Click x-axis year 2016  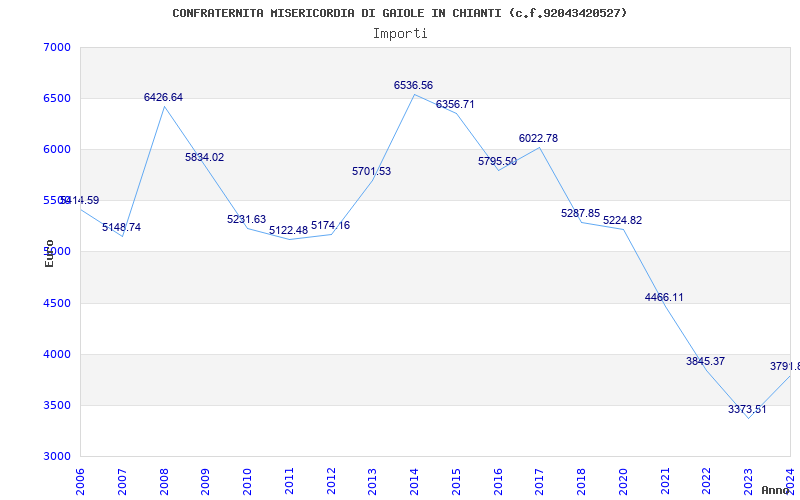(x=498, y=482)
